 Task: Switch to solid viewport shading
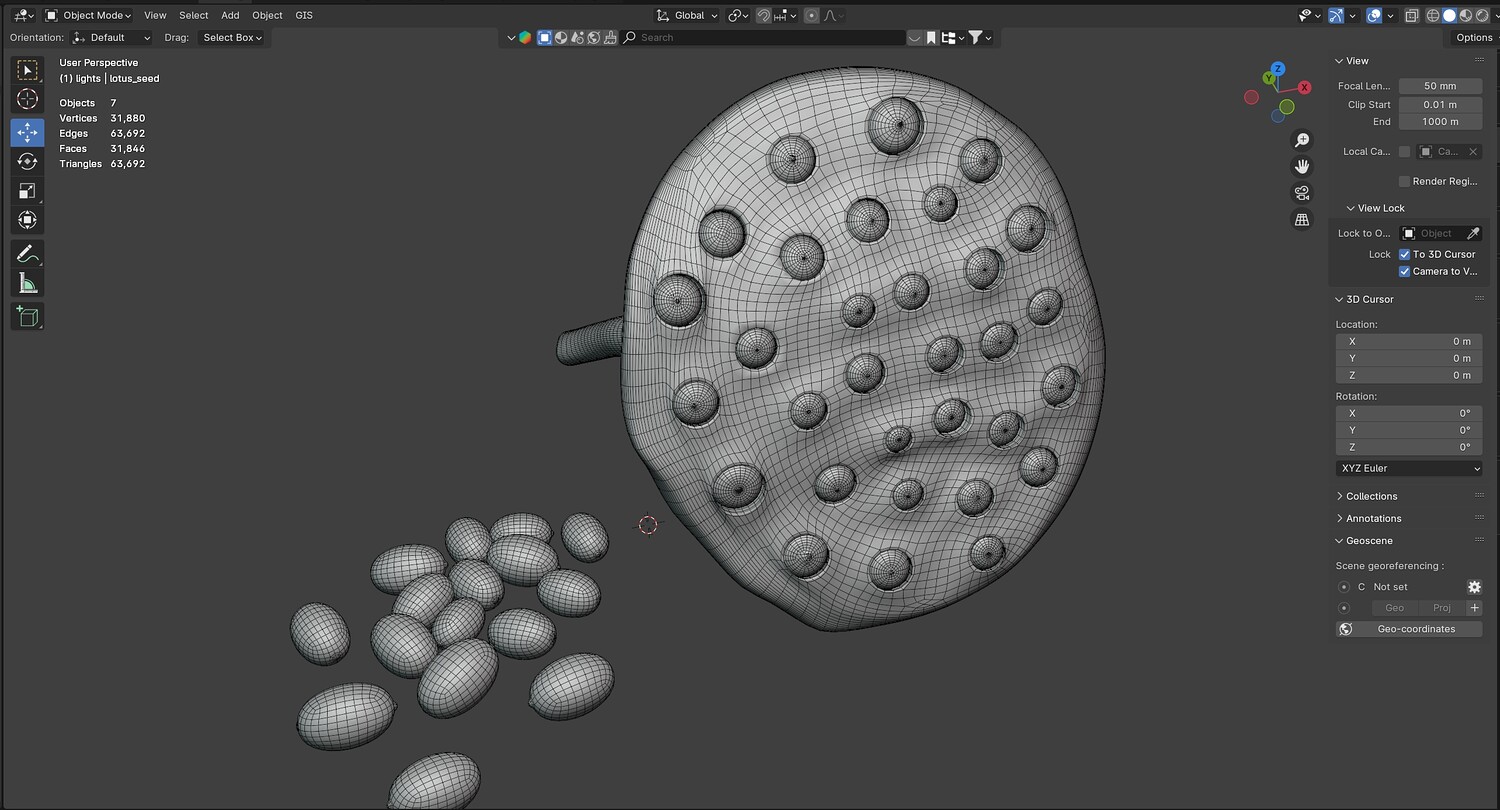(1449, 15)
